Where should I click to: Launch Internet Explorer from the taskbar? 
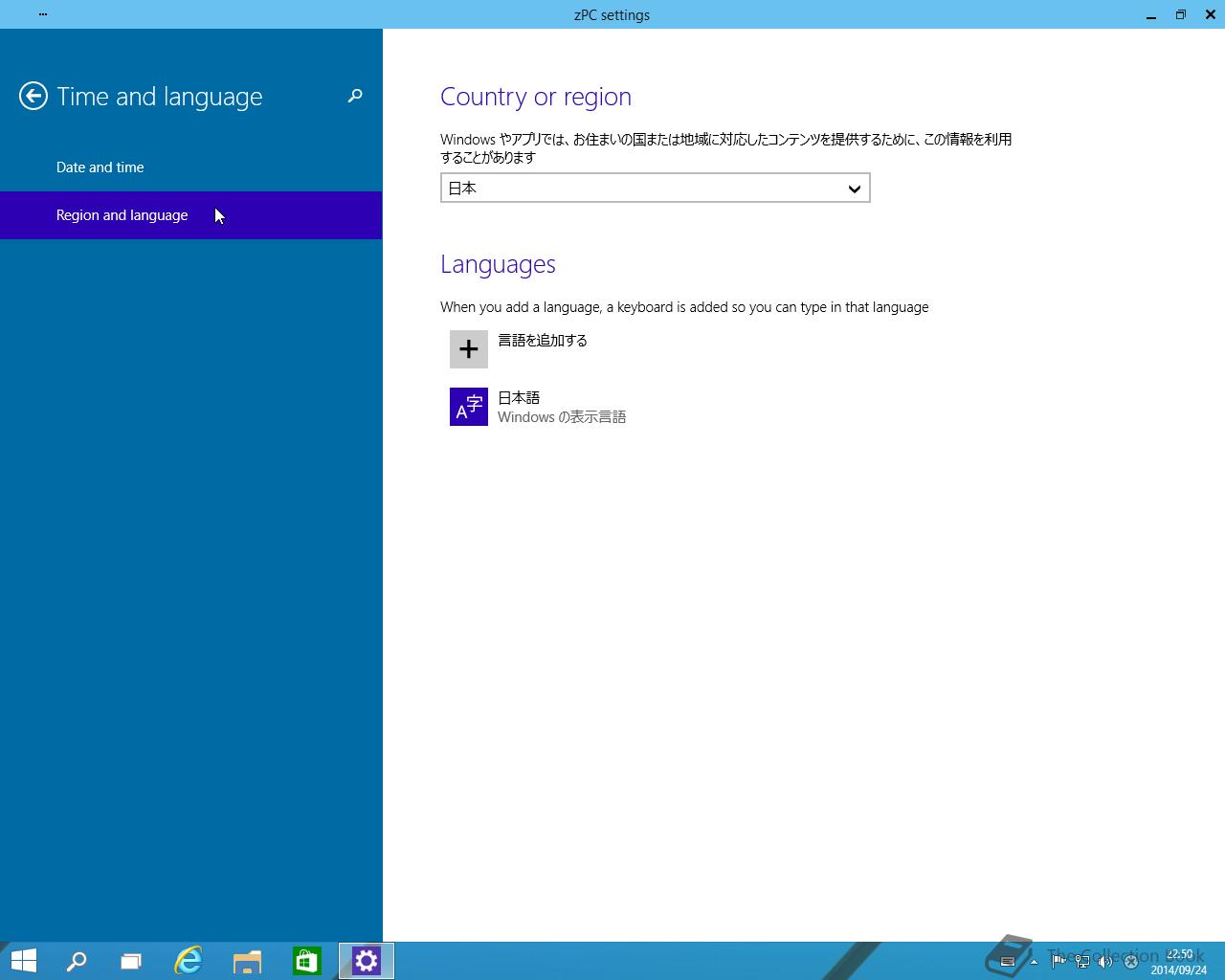(x=189, y=961)
